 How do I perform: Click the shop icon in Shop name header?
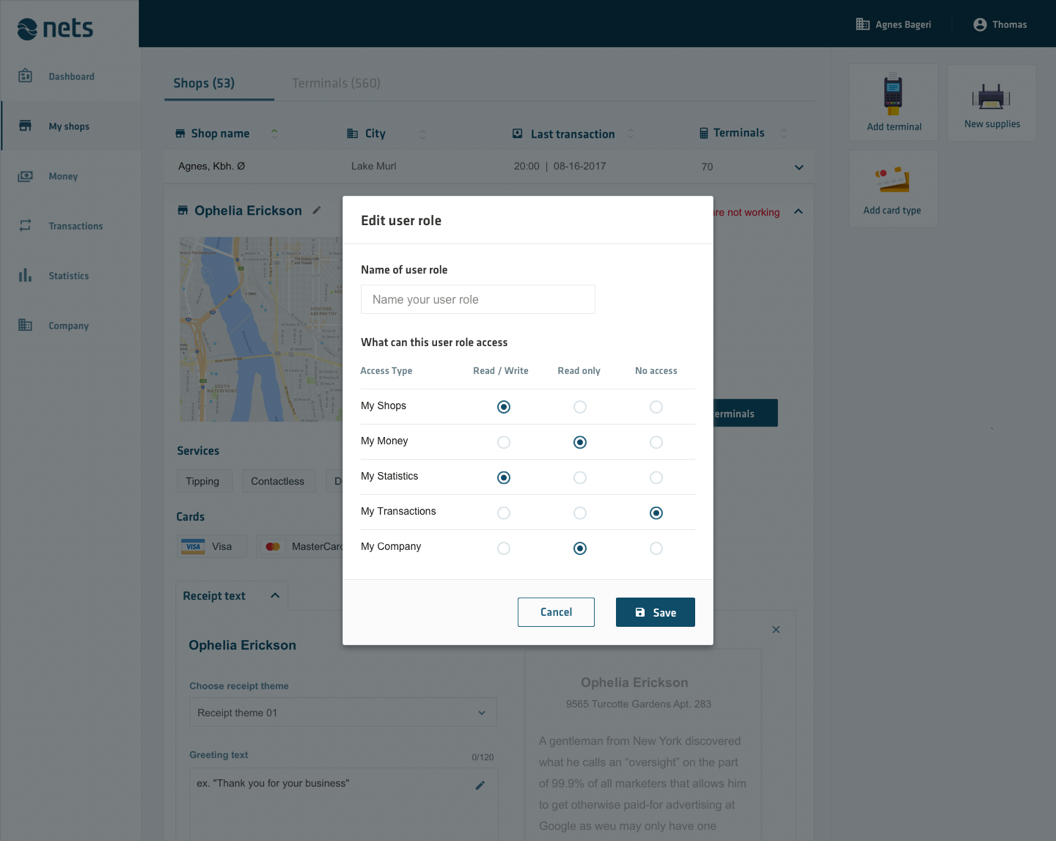tap(180, 133)
